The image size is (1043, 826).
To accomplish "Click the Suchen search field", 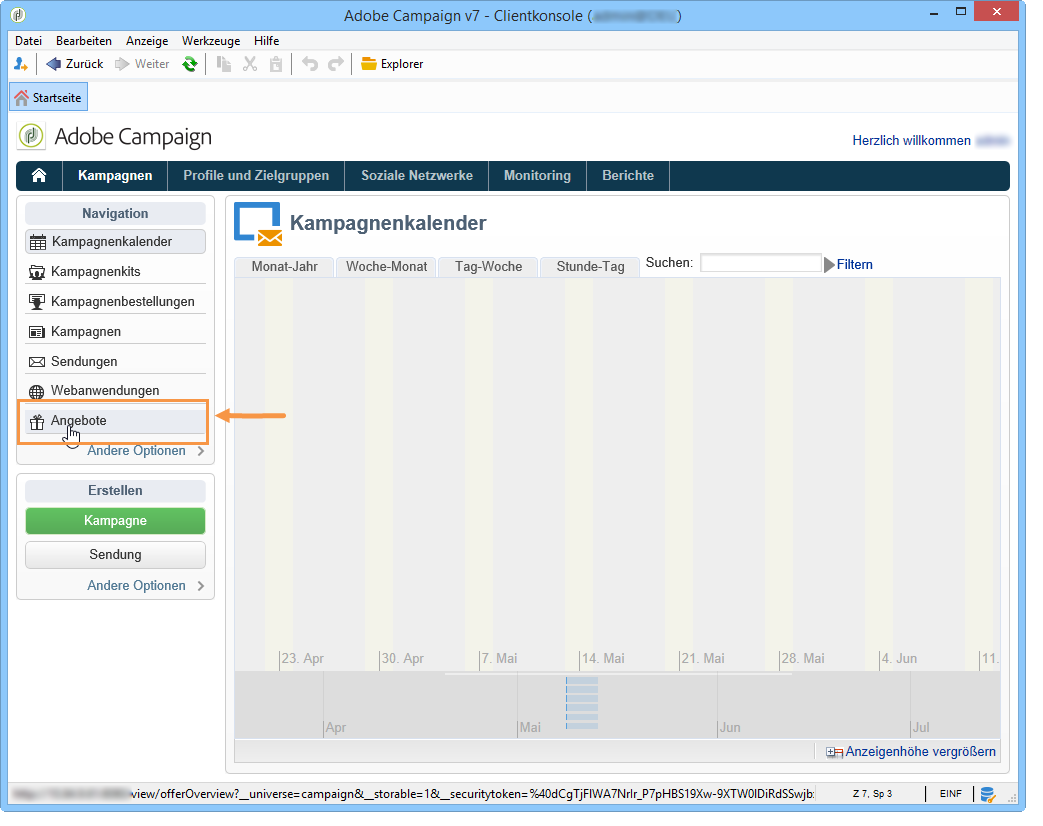I will pos(761,263).
